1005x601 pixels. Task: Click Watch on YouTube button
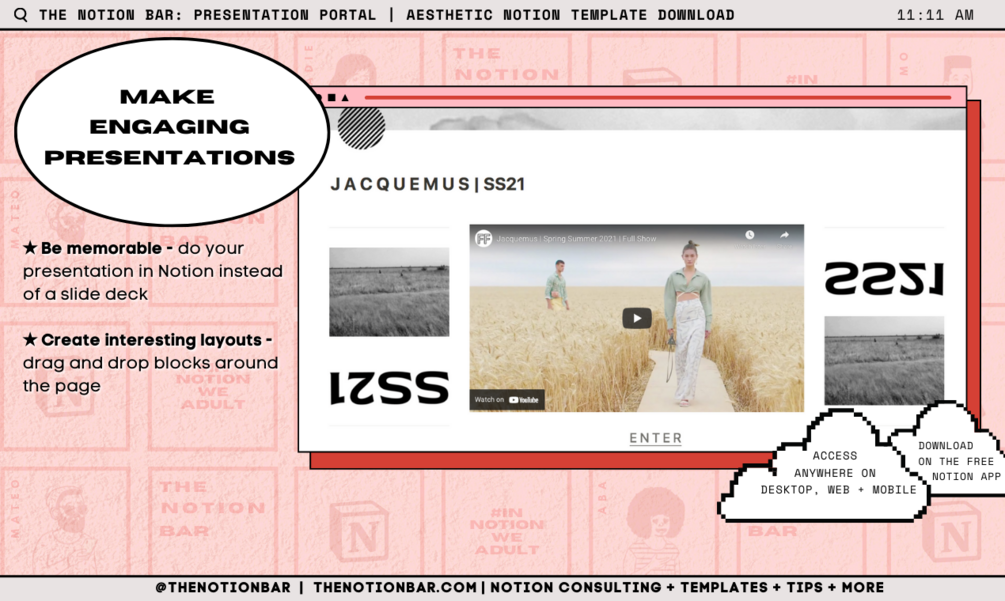coord(507,400)
